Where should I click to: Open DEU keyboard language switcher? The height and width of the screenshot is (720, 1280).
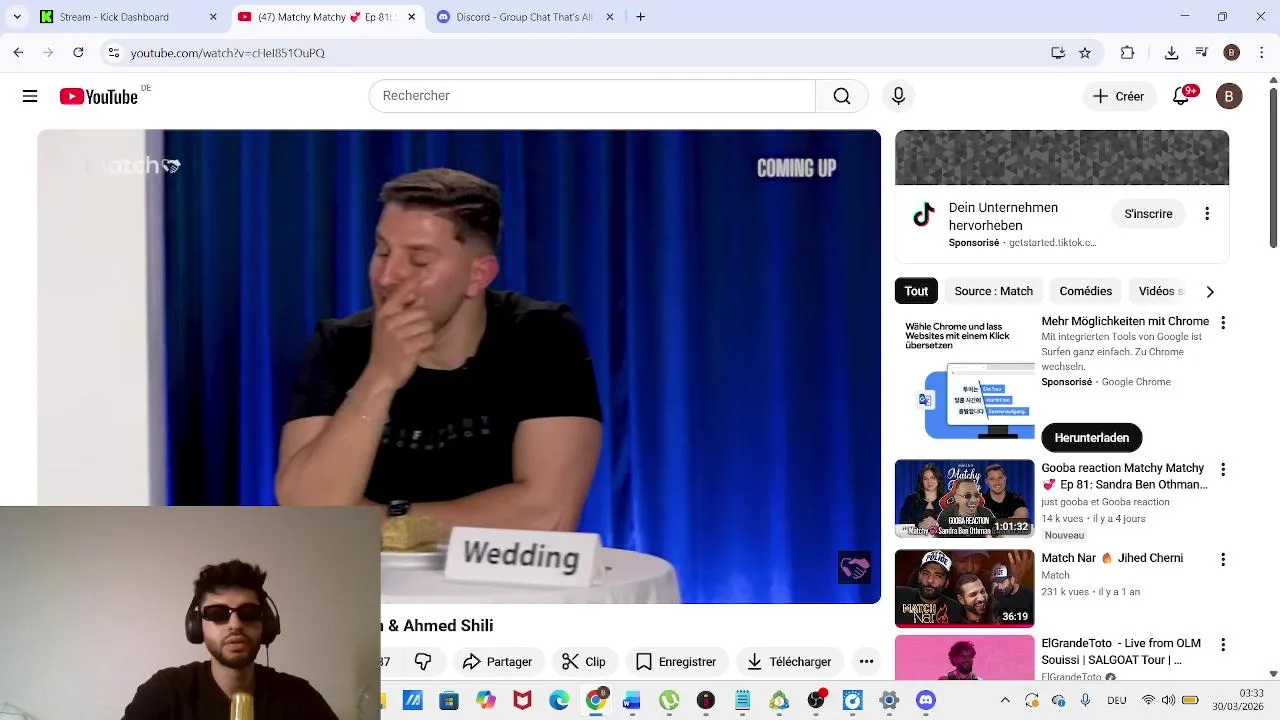1117,700
